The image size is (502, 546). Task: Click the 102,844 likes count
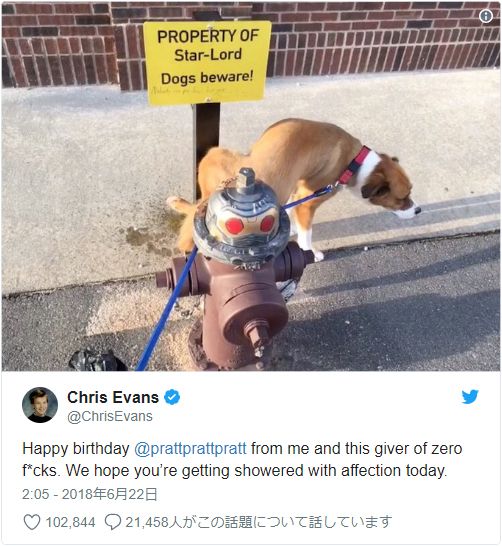tap(70, 522)
